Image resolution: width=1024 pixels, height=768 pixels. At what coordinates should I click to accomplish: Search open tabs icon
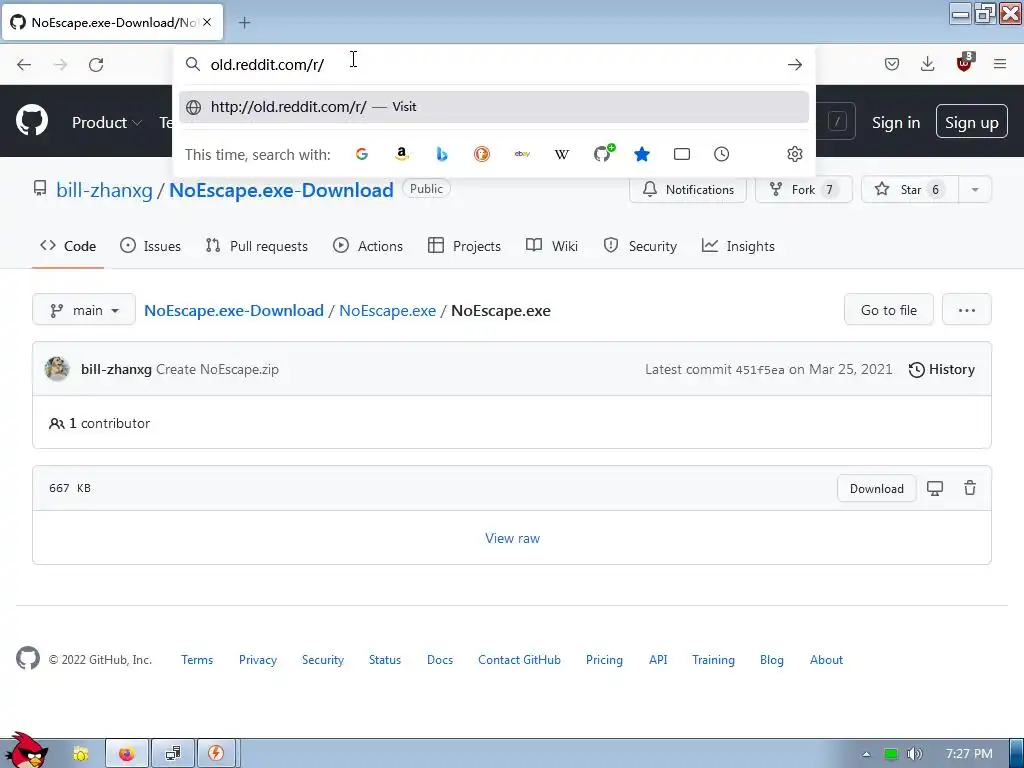click(x=682, y=154)
